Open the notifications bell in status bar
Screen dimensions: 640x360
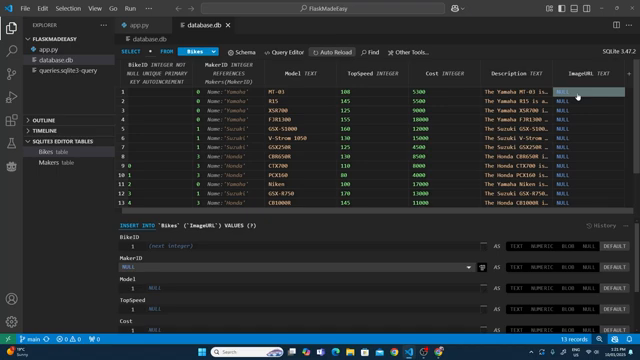pos(629,339)
